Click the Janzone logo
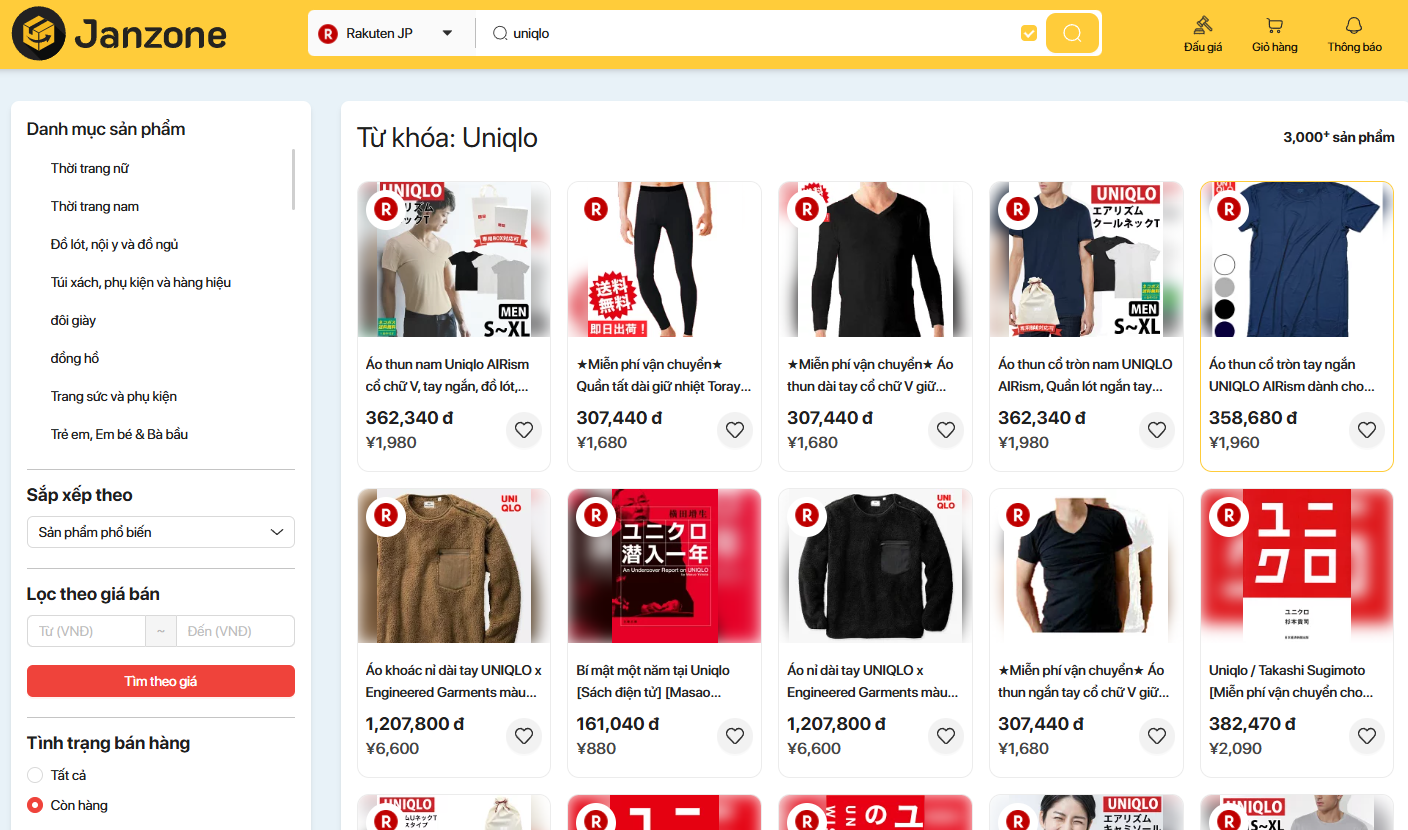 tap(119, 34)
